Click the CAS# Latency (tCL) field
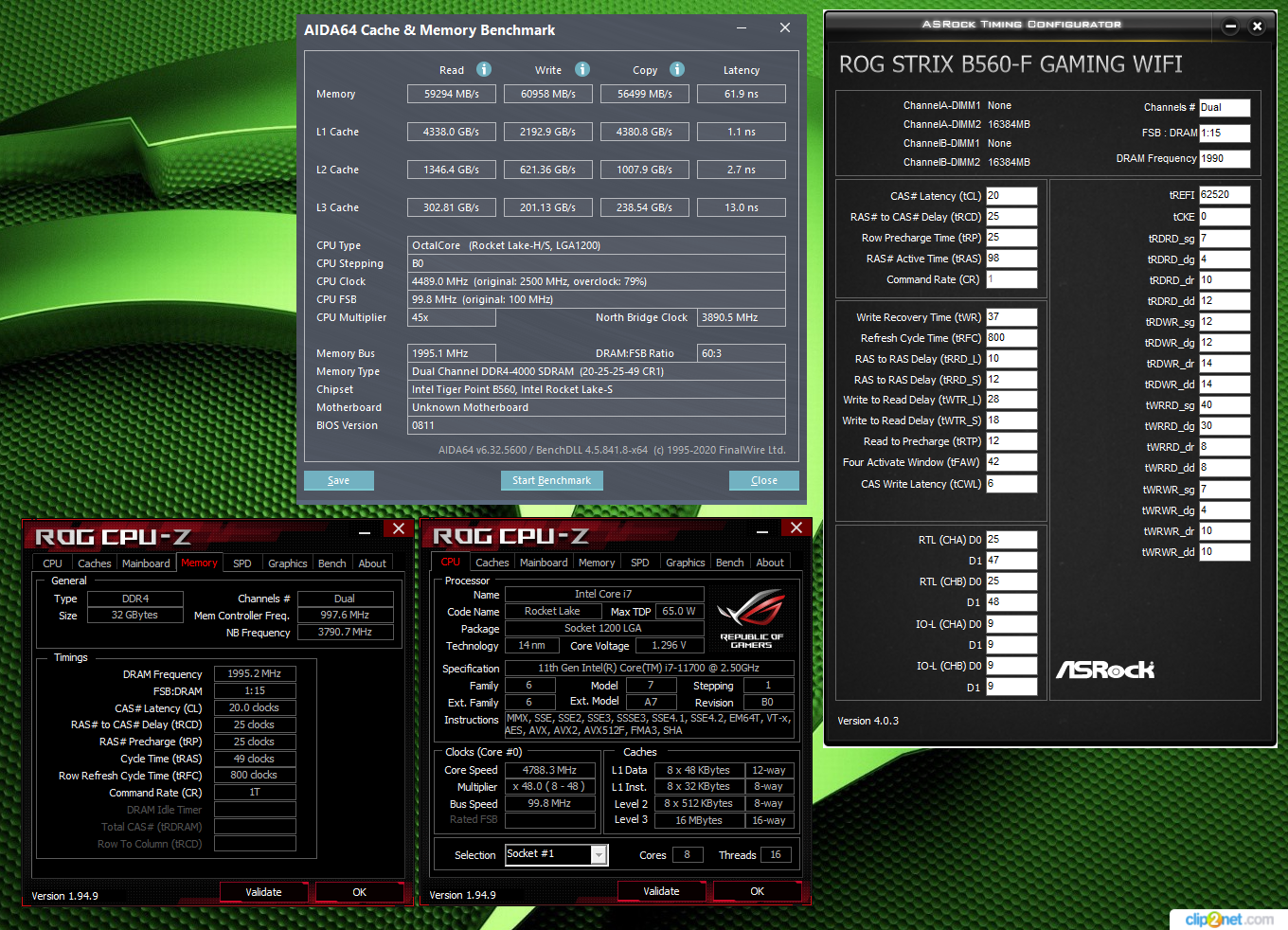 pos(1011,196)
